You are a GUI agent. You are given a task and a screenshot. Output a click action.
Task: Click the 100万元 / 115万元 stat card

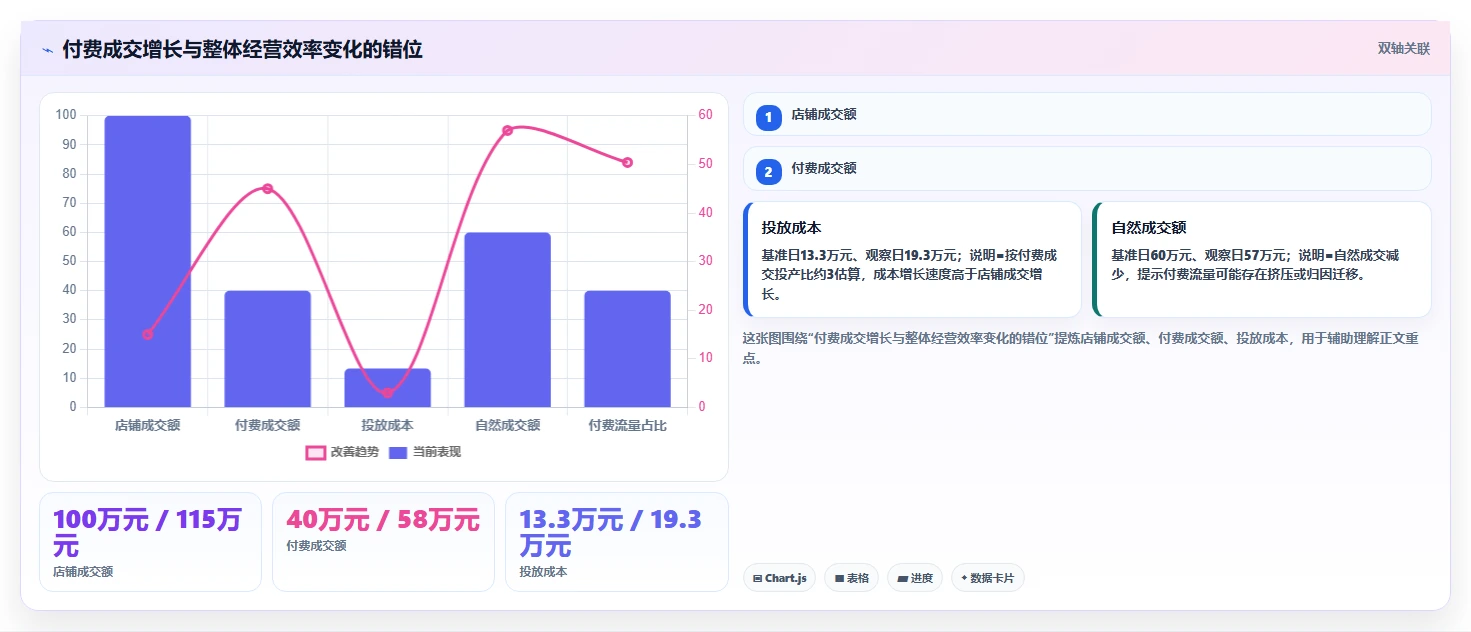150,542
